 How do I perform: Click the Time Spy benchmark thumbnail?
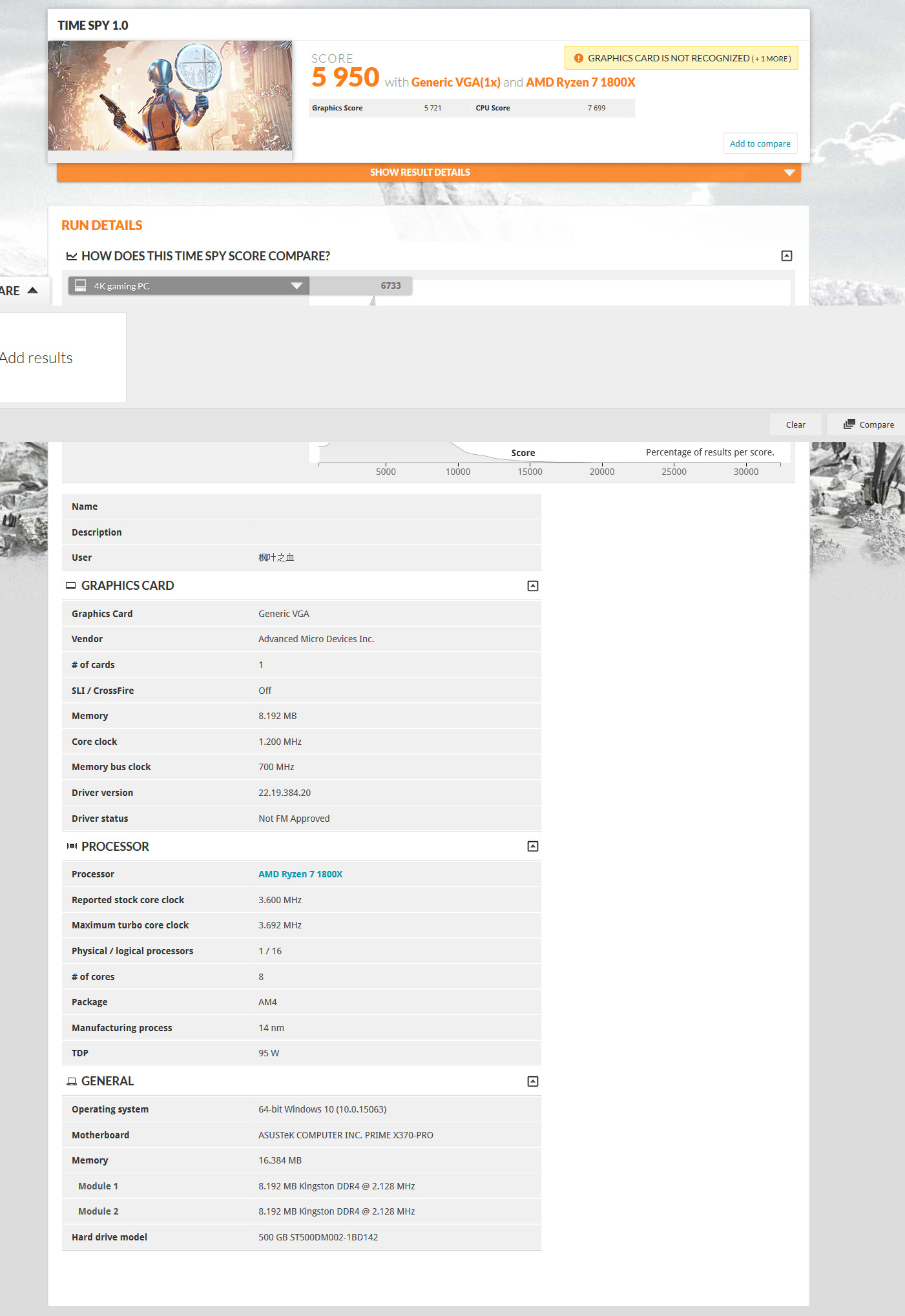[x=170, y=96]
